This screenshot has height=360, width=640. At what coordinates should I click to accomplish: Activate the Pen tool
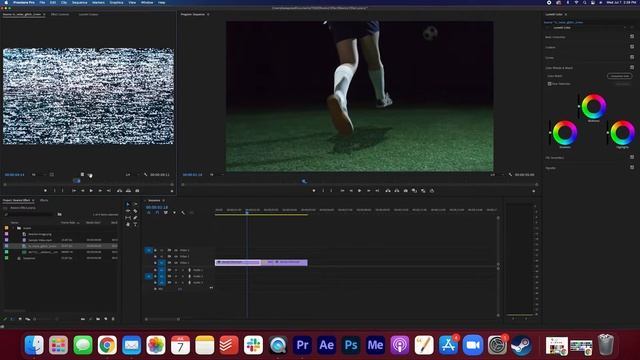(x=135, y=218)
